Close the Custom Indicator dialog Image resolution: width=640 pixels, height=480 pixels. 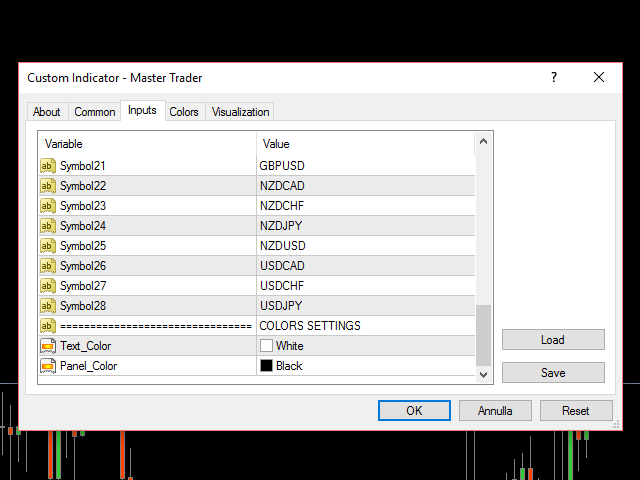[599, 77]
